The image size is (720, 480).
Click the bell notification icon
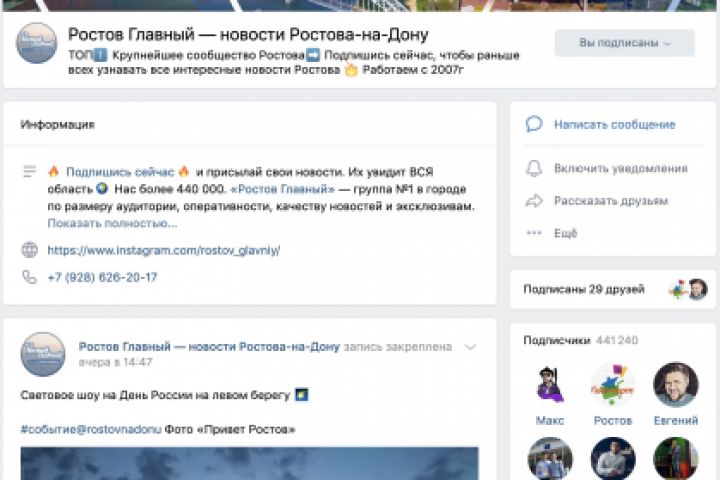[x=534, y=169]
